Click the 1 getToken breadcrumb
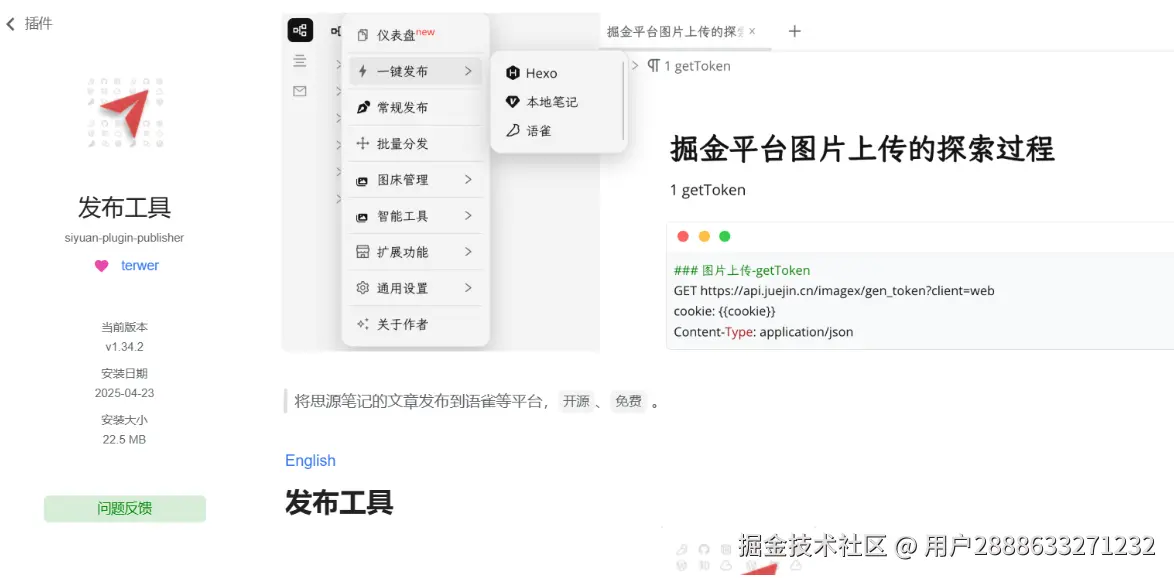 (697, 66)
